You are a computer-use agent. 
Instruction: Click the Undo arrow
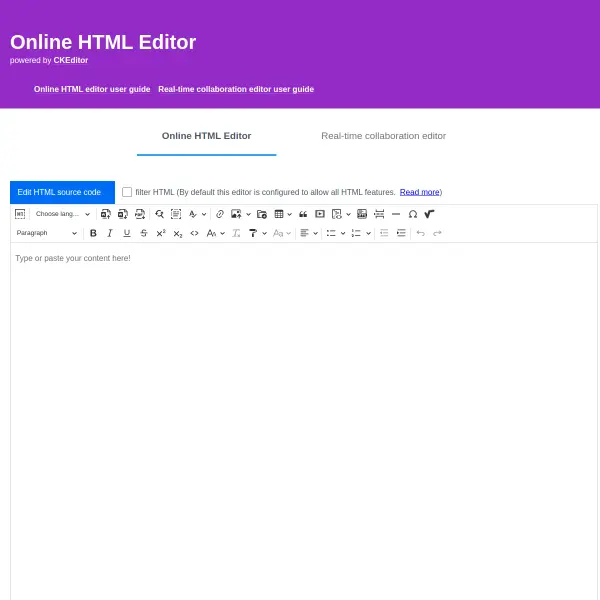421,233
